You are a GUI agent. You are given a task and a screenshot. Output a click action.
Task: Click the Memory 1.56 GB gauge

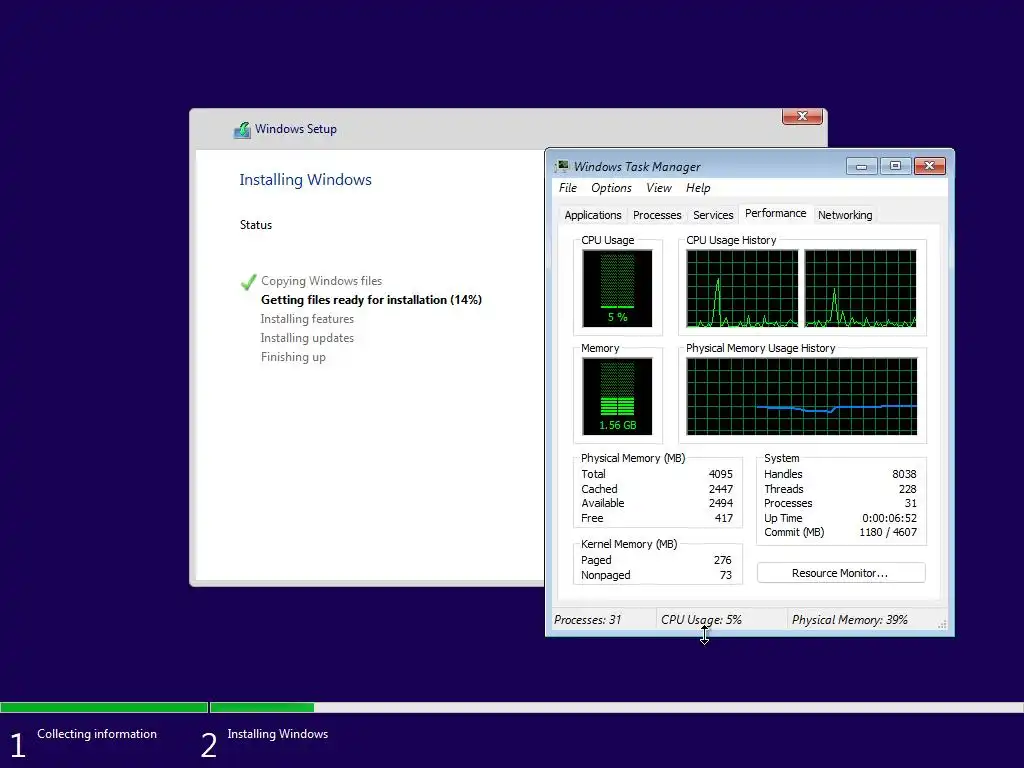pos(617,396)
